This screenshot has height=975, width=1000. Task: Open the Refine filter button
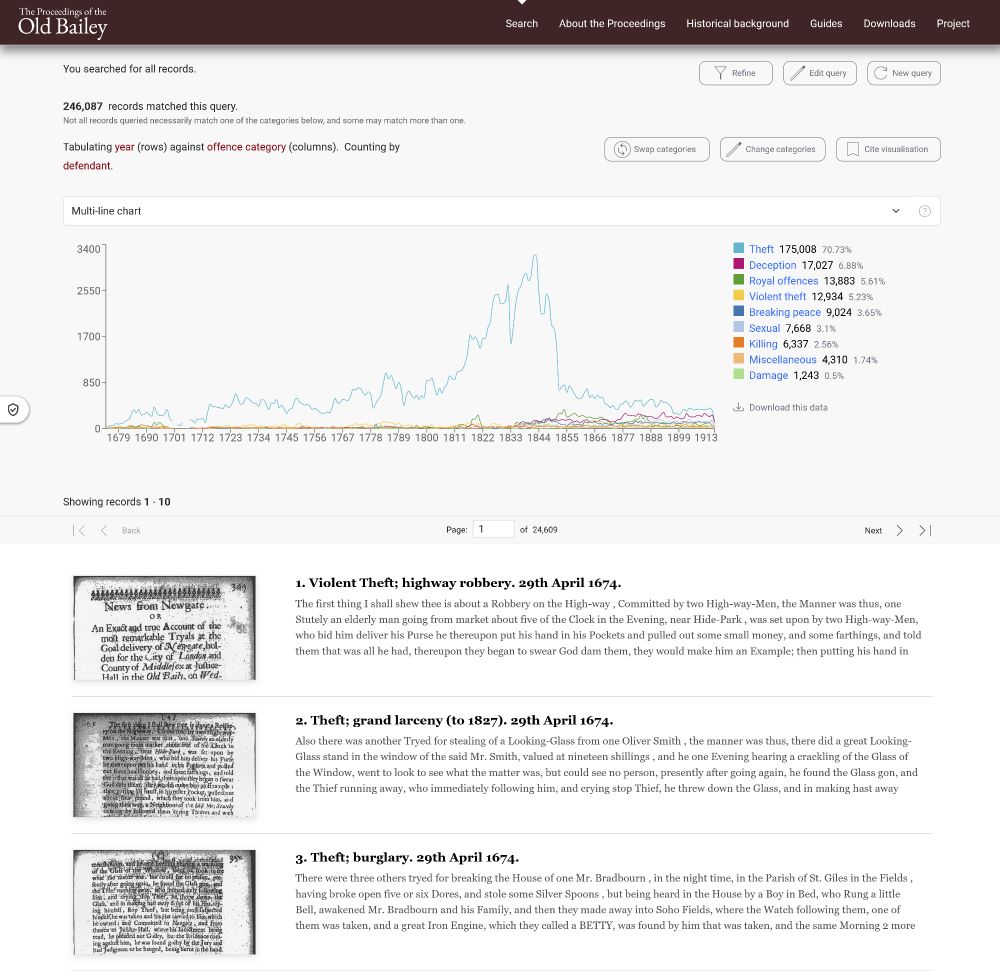(x=735, y=73)
